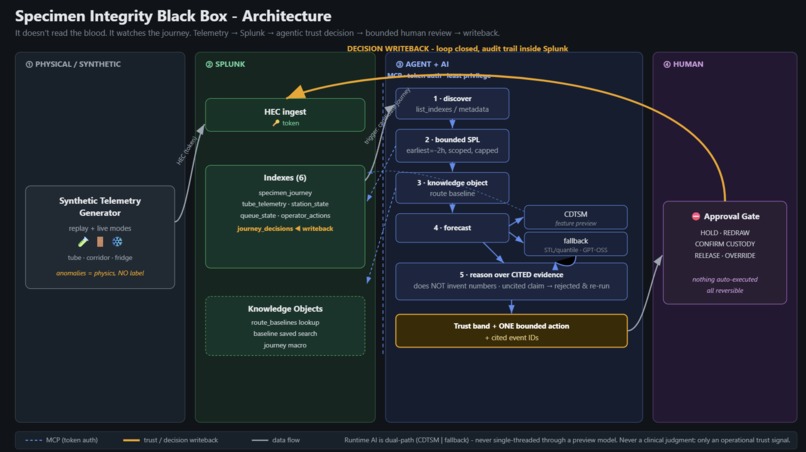Click the 'operator_actions' index name
The width and height of the screenshot is (806, 452).
click(x=306, y=215)
